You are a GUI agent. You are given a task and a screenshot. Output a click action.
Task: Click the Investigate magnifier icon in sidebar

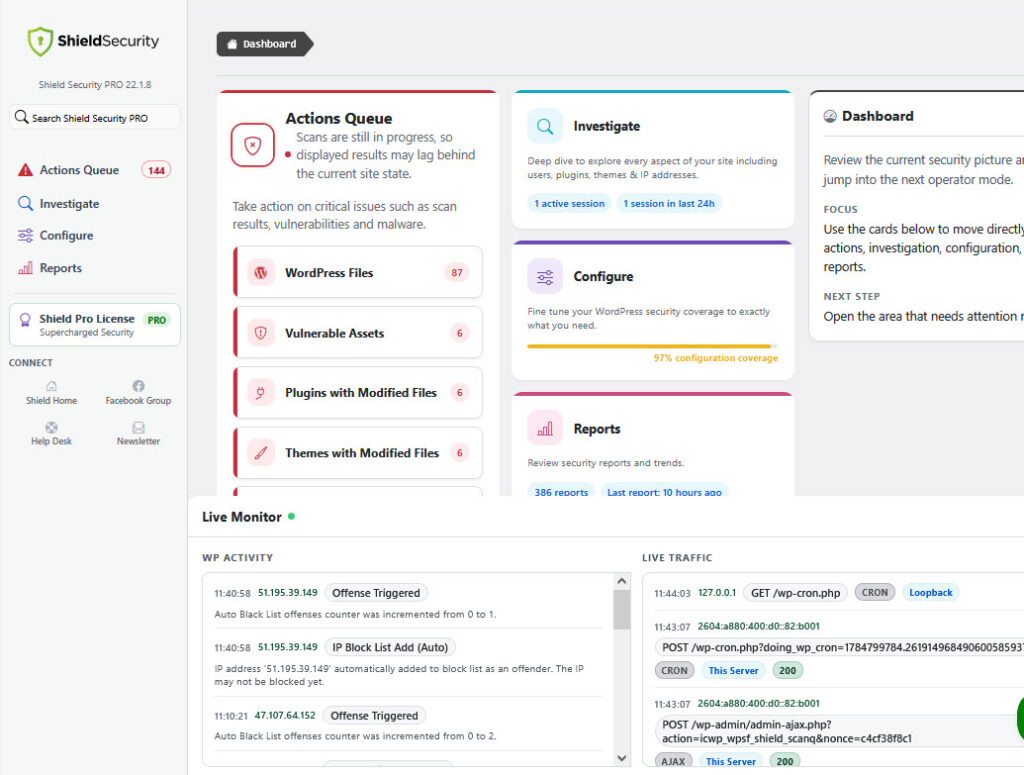coord(25,203)
